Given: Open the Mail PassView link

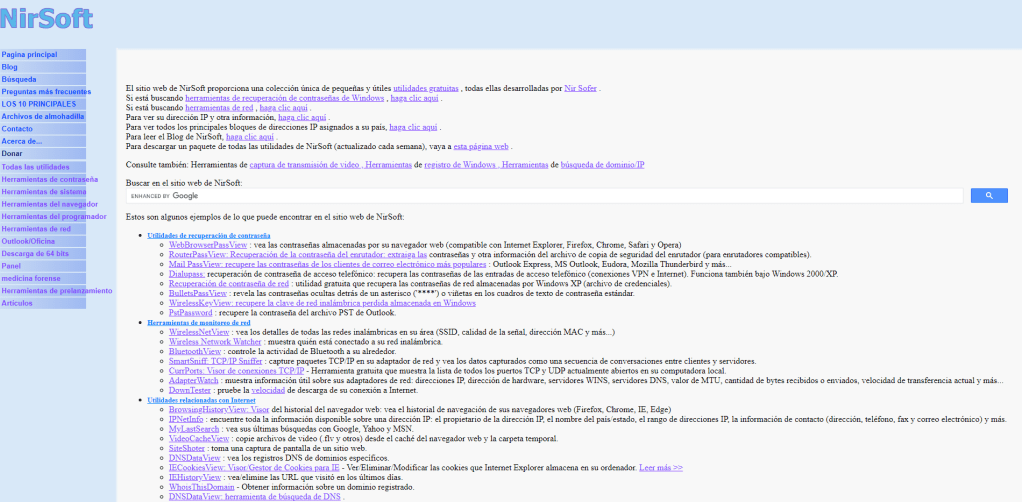Looking at the screenshot, I should pyautogui.click(x=328, y=264).
